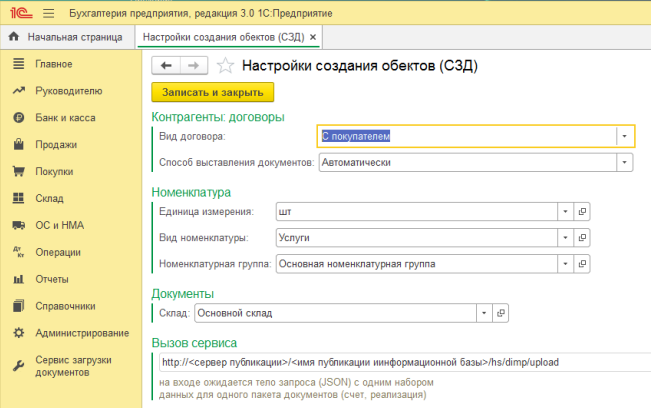Expand the Склад dropdown list
This screenshot has width=651, height=408.
tap(484, 313)
